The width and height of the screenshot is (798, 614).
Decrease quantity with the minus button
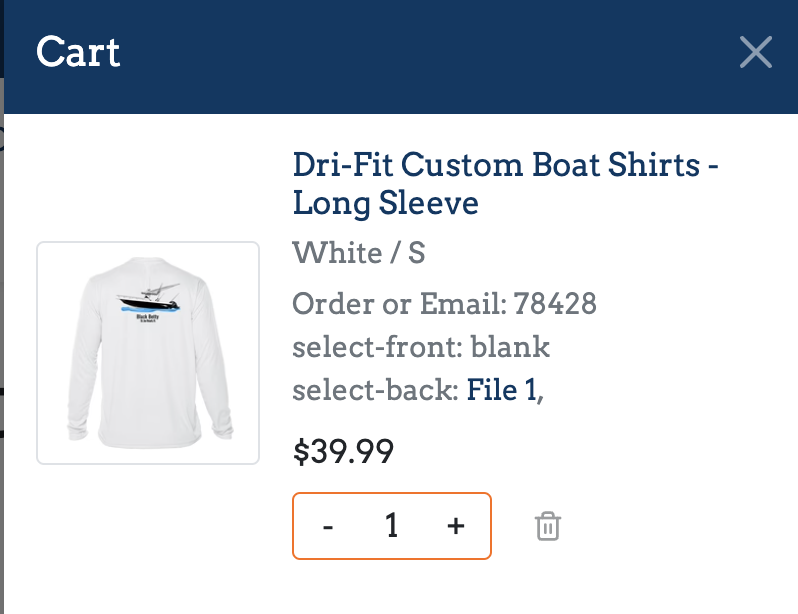(328, 526)
